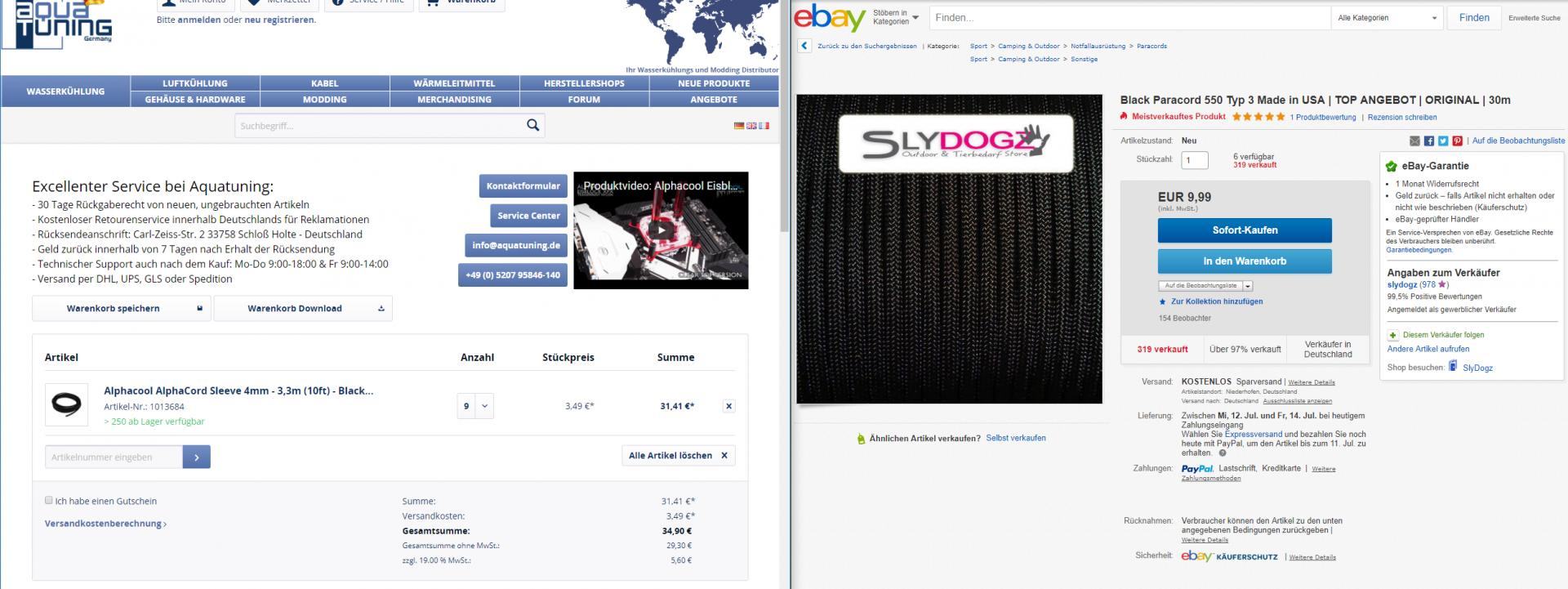Click the 'Rezension schreiben' link
1568x589 pixels.
coord(1402,117)
